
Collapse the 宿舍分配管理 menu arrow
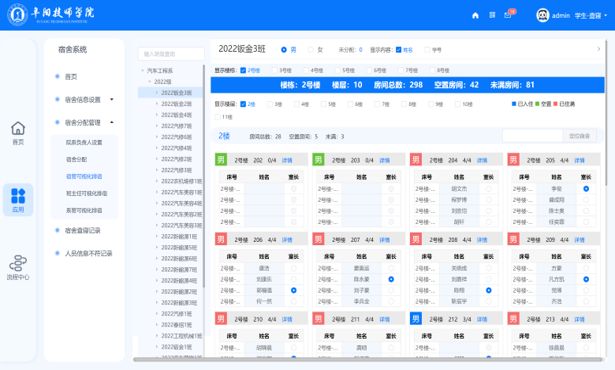pyautogui.click(x=112, y=122)
